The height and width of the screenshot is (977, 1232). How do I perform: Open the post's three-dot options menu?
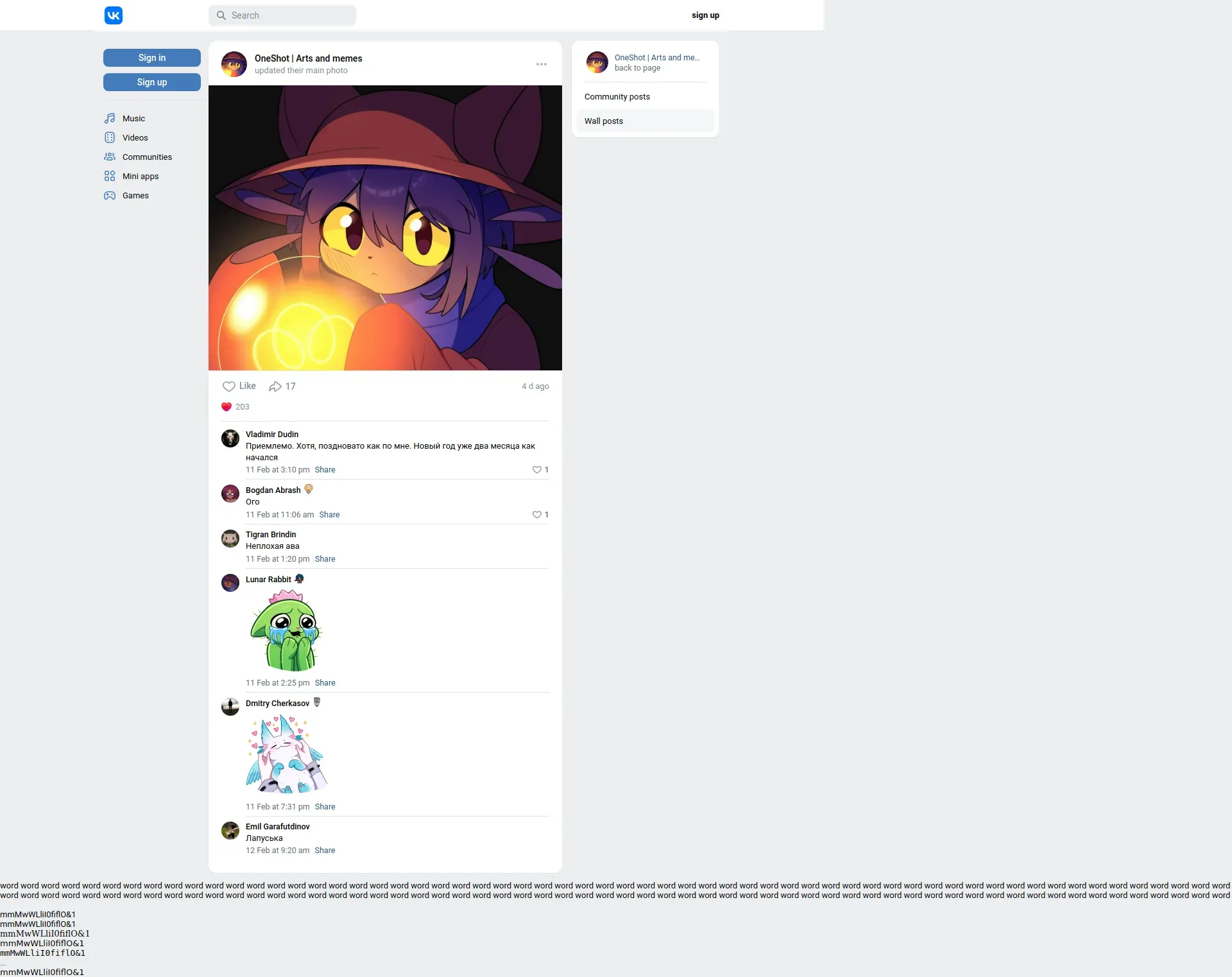coord(542,64)
